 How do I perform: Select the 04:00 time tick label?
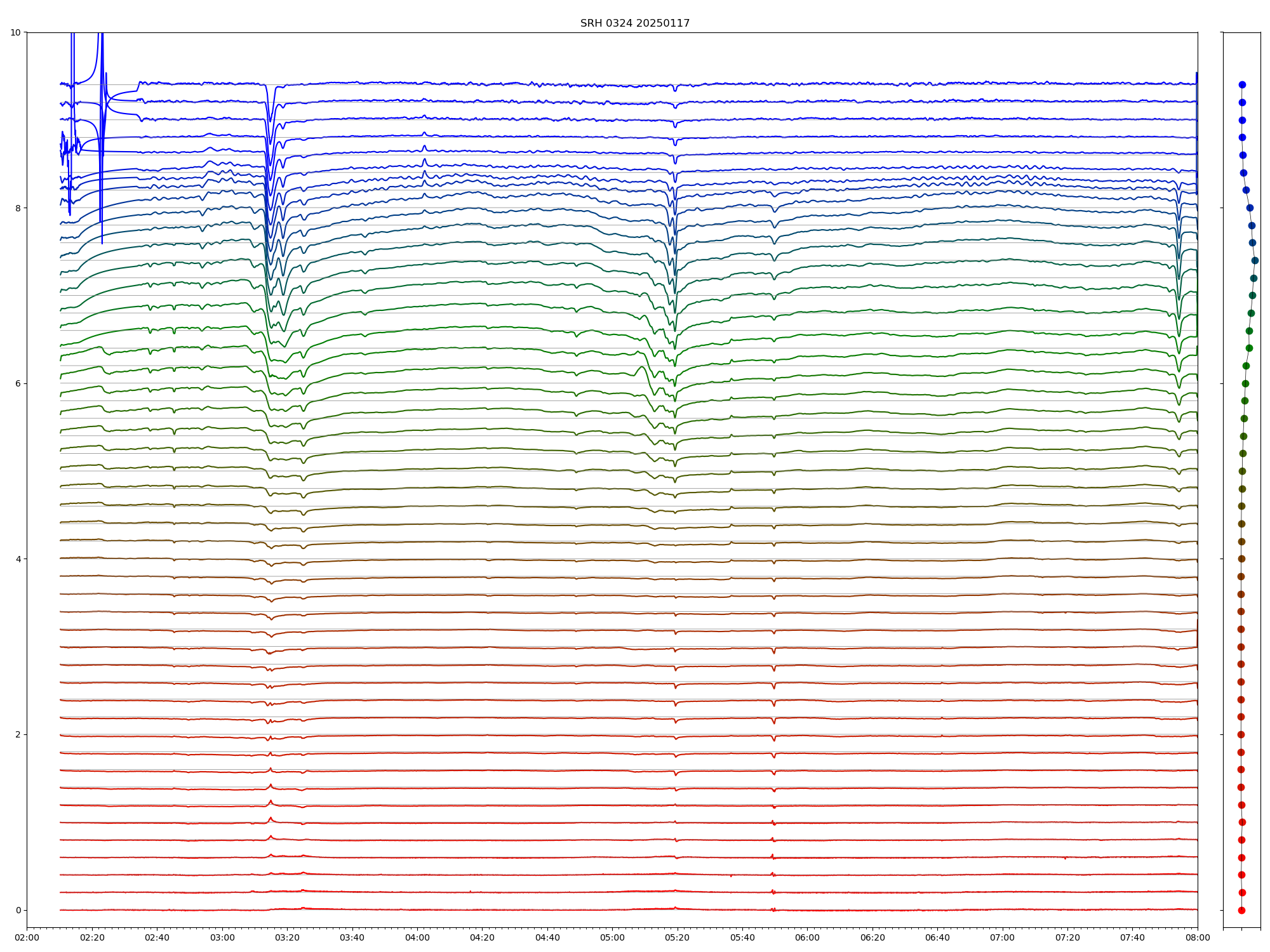click(x=417, y=938)
